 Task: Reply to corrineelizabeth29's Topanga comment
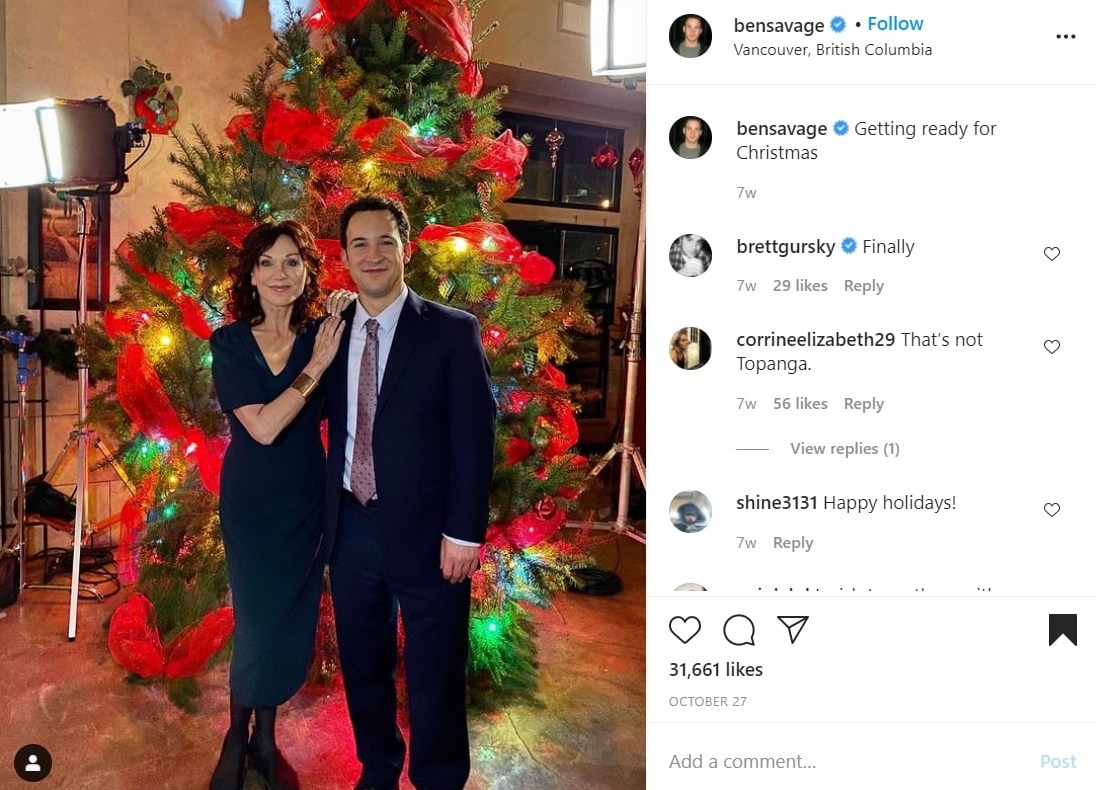863,404
